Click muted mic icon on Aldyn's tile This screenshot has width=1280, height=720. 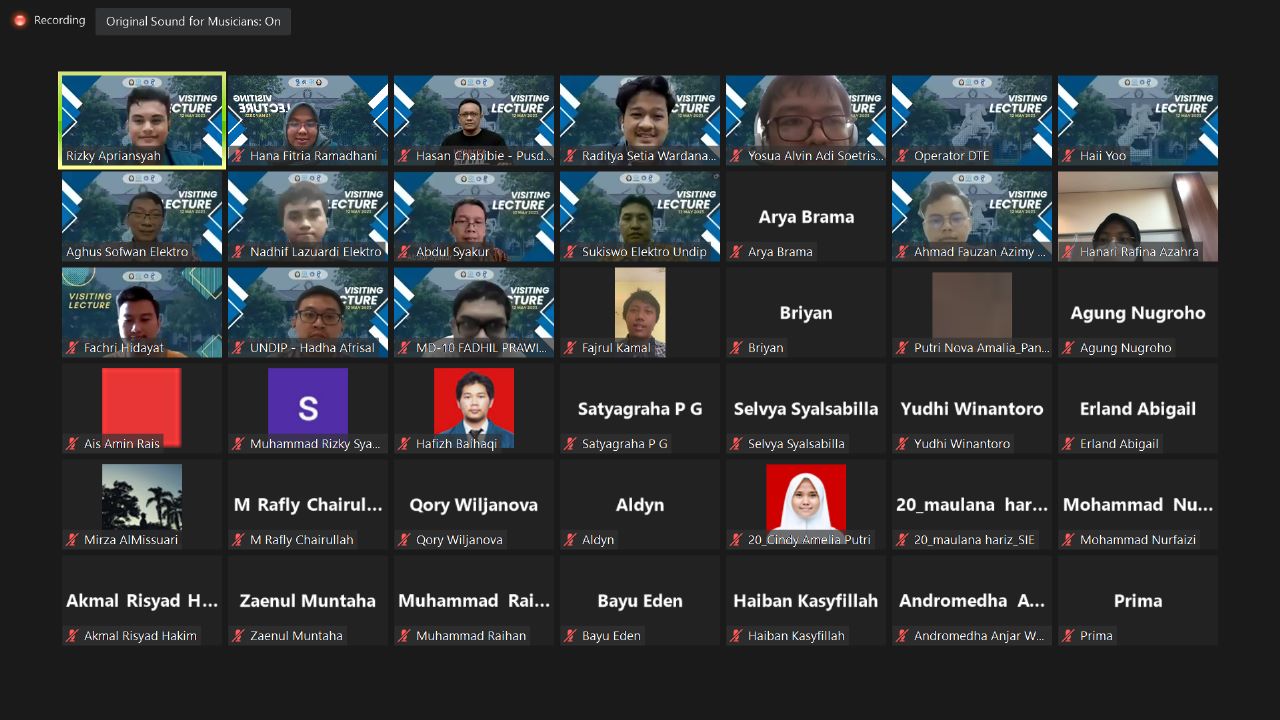tap(570, 540)
